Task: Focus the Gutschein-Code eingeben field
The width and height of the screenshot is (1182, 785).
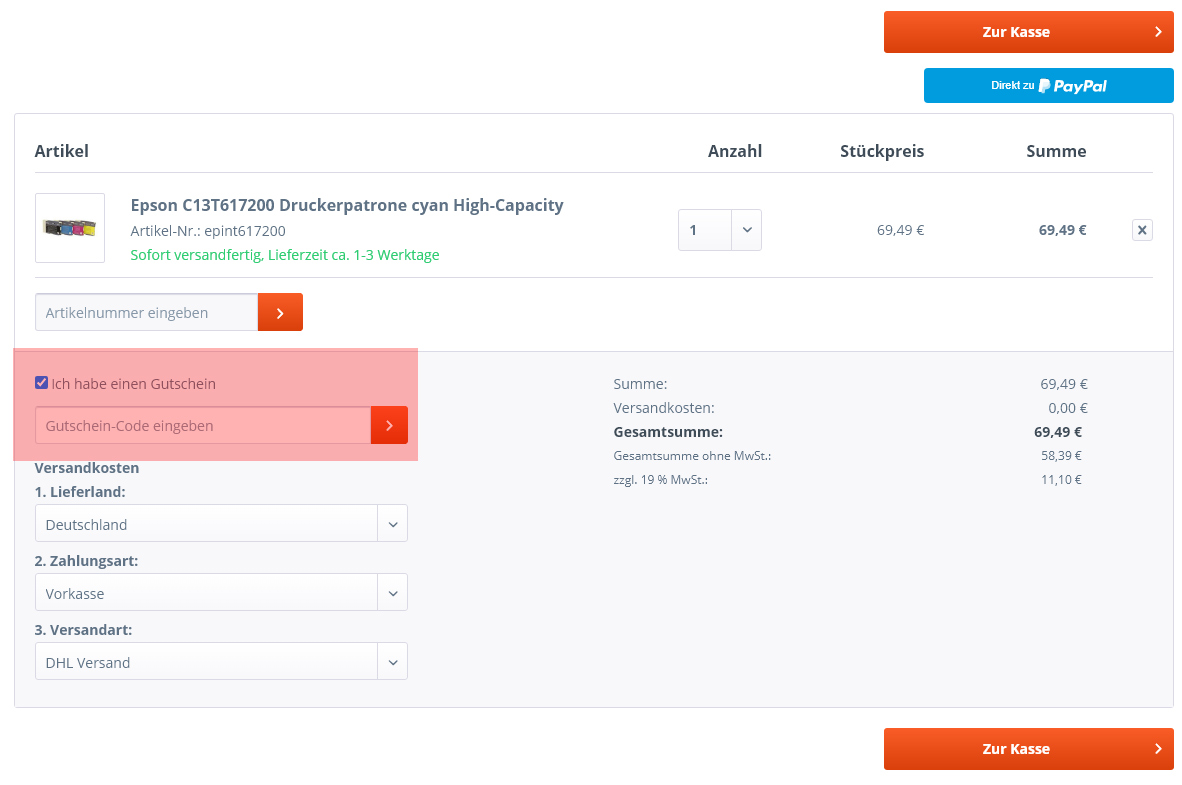Action: click(x=203, y=425)
